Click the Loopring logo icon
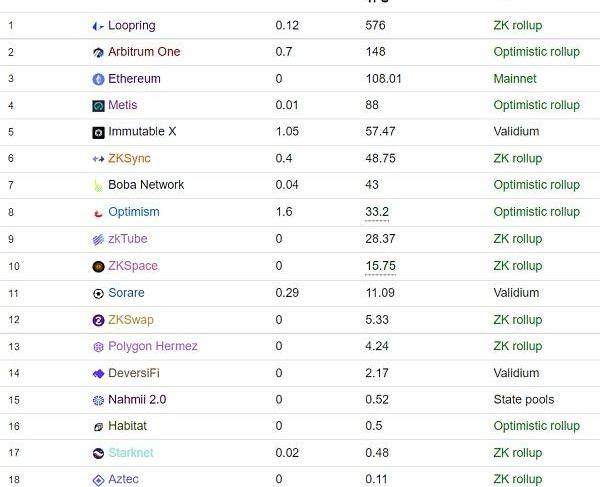Viewport: 600px width, 487px height. point(98,26)
